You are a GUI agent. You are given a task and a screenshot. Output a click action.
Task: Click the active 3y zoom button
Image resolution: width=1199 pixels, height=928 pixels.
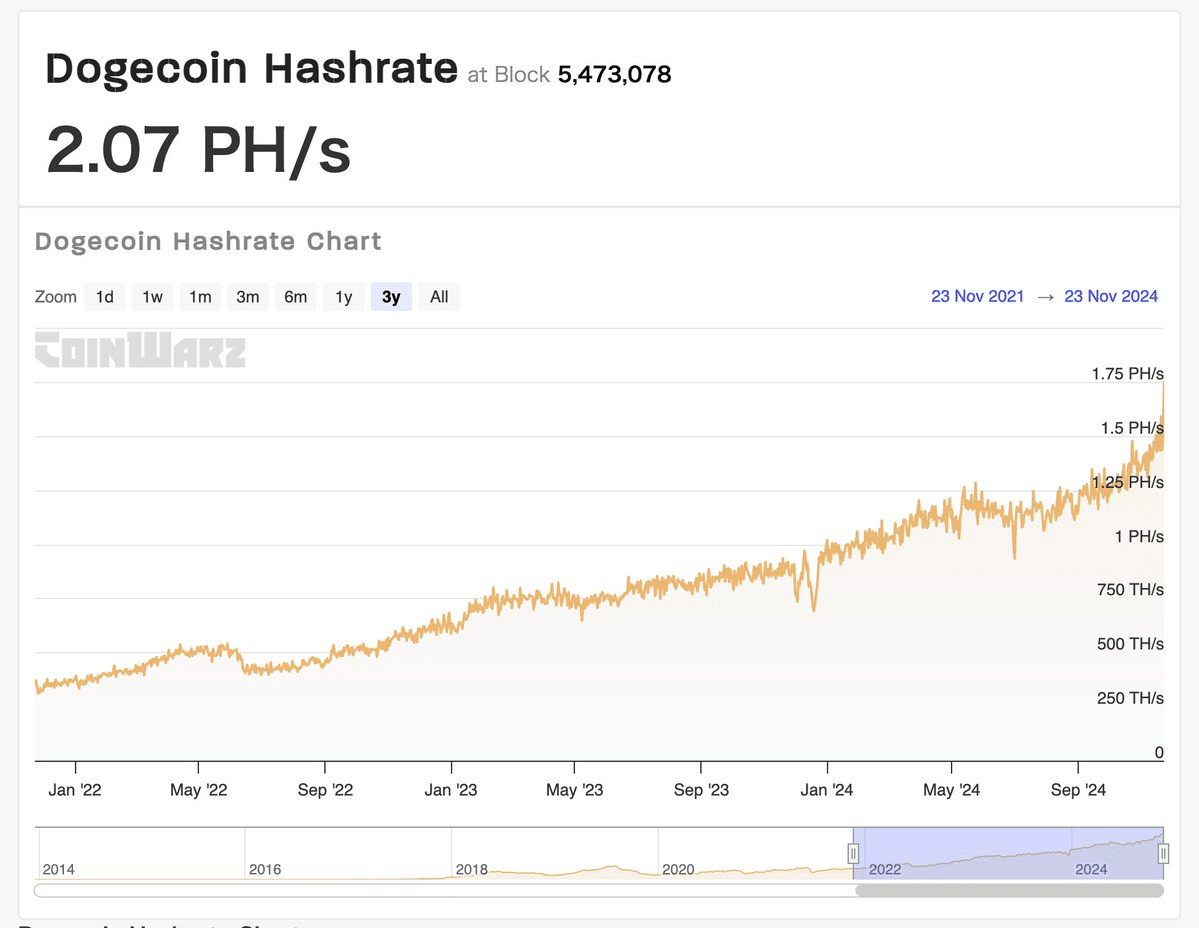point(391,297)
